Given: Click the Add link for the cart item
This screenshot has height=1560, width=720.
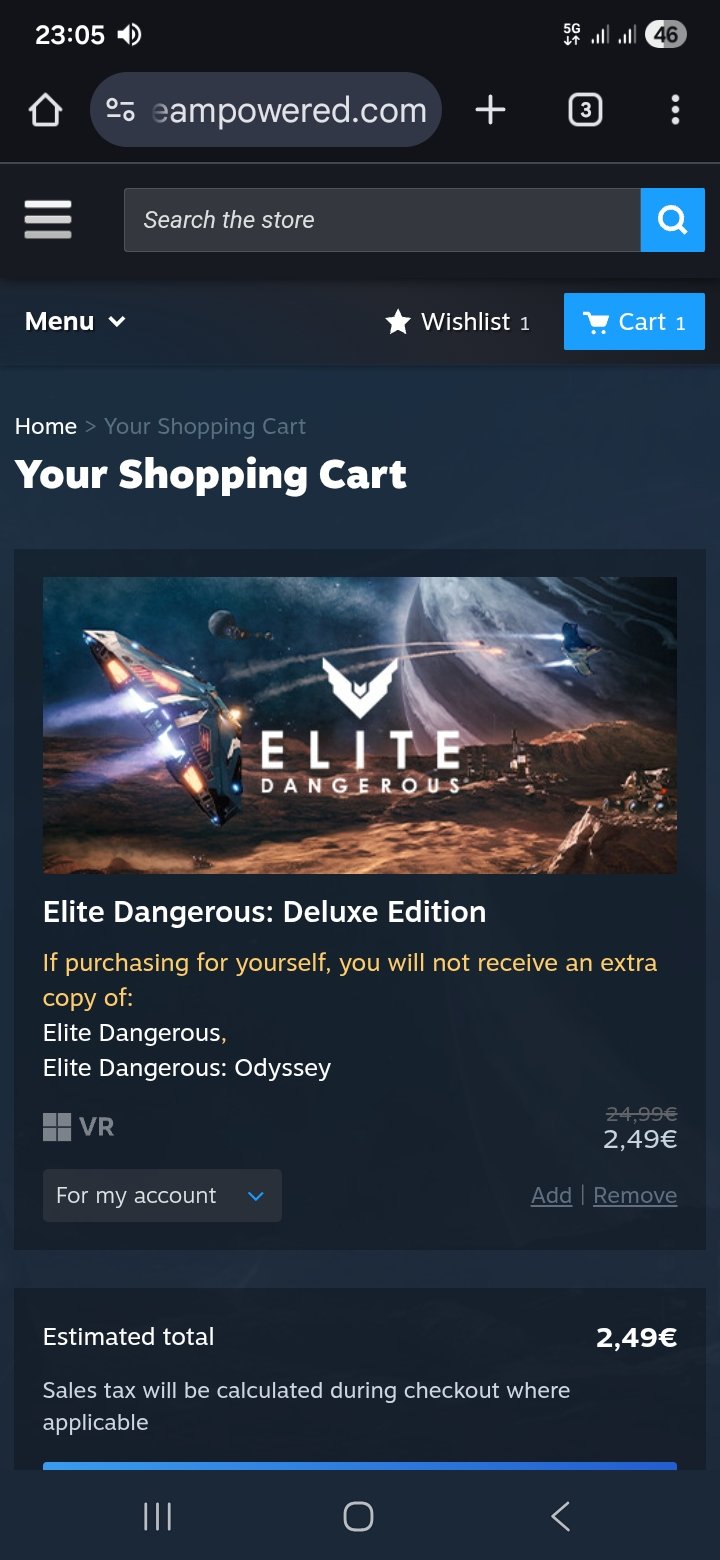Looking at the screenshot, I should [551, 1195].
